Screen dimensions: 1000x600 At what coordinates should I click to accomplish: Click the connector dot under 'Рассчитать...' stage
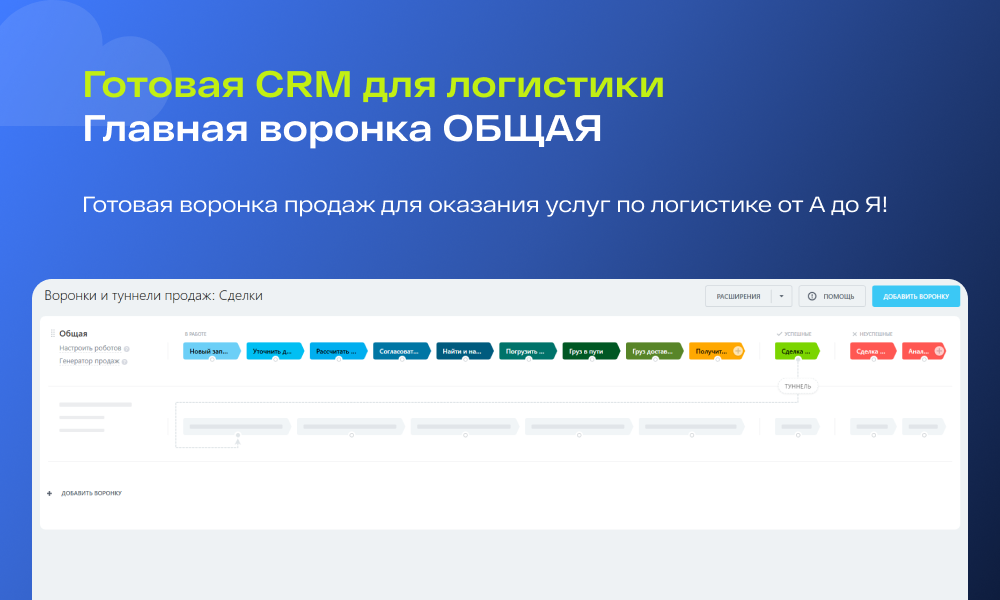tap(338, 360)
